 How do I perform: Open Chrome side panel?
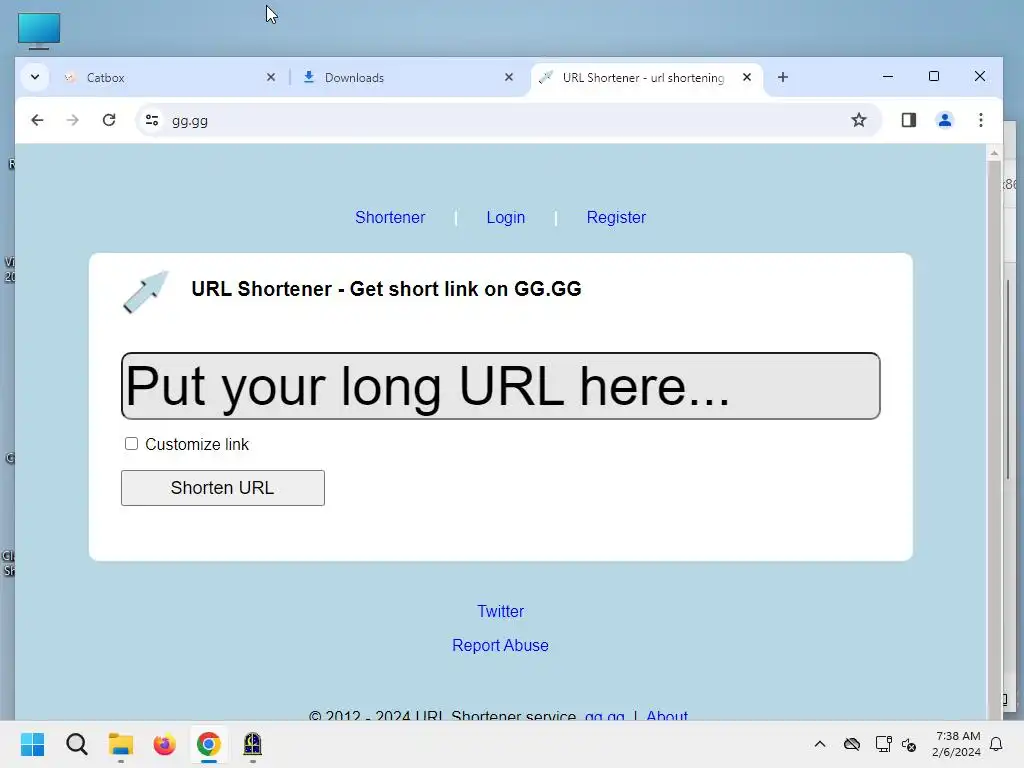[x=908, y=120]
